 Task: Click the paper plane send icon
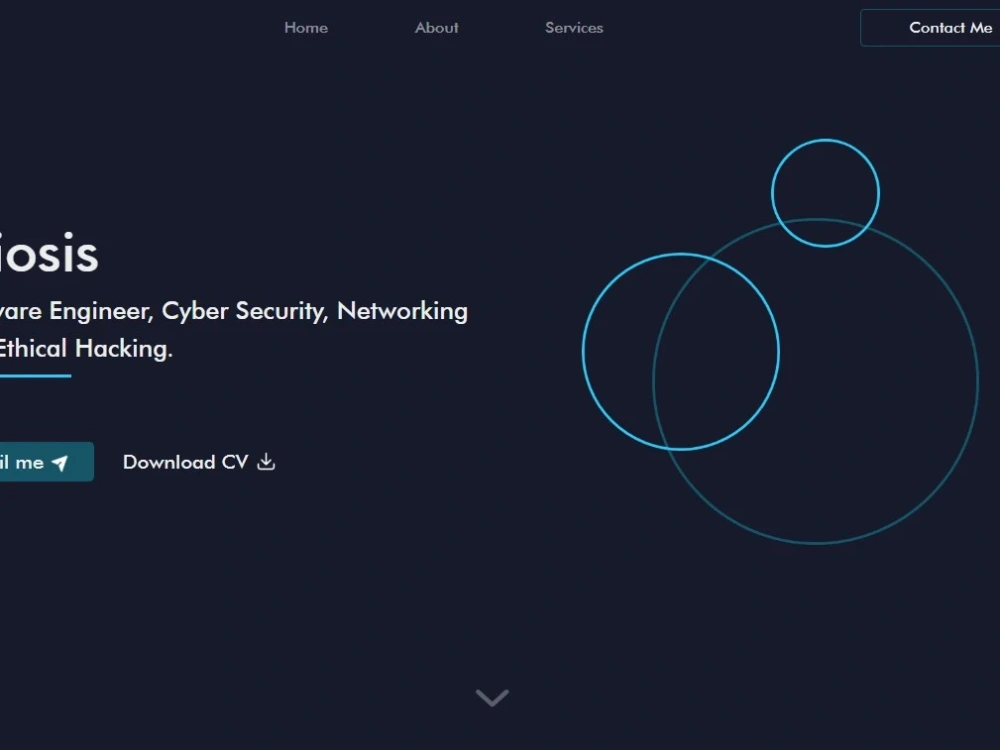(60, 463)
